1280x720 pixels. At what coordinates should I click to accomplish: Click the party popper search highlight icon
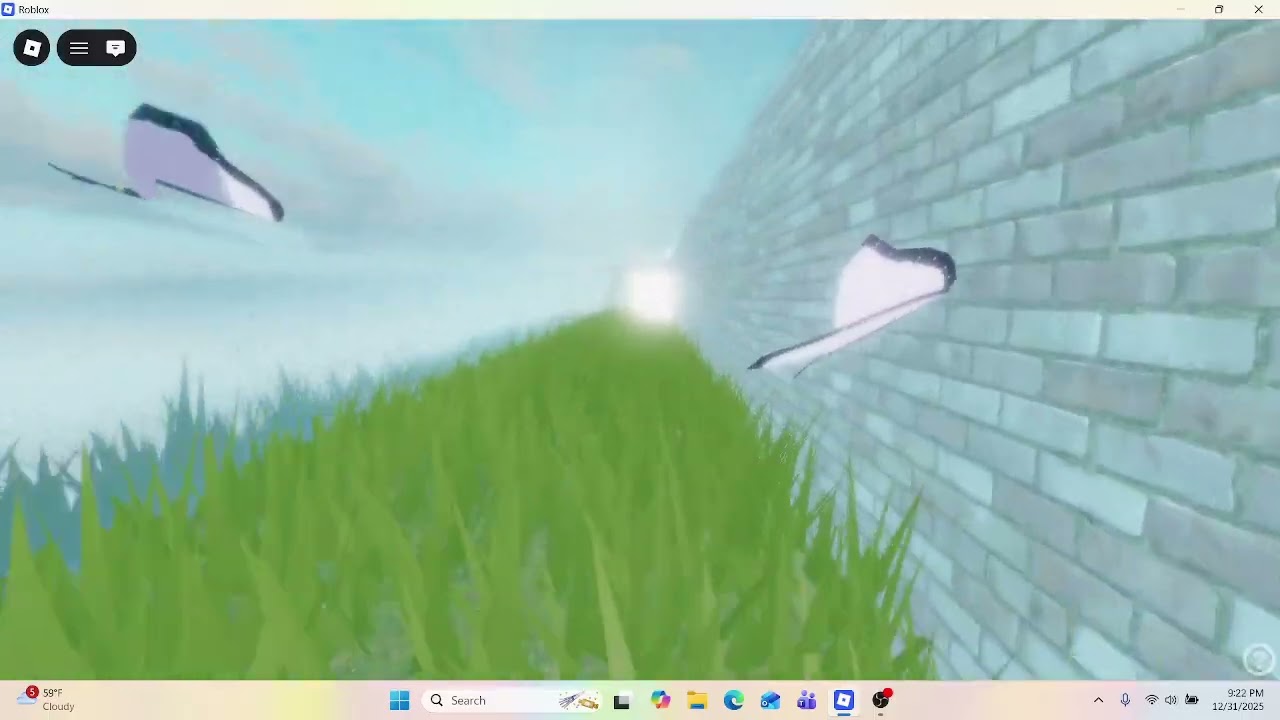pyautogui.click(x=578, y=701)
